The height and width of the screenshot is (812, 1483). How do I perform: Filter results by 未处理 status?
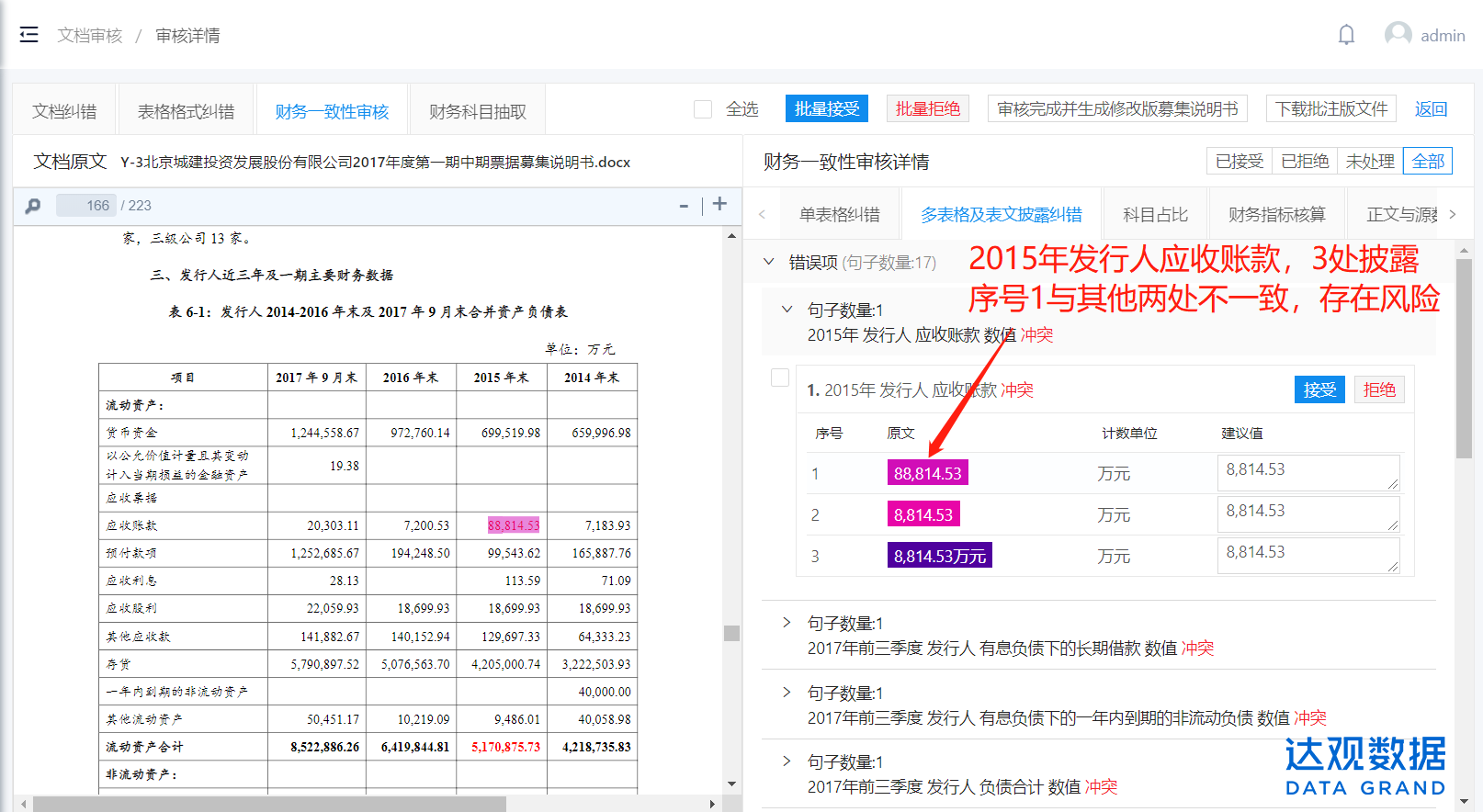click(1369, 161)
